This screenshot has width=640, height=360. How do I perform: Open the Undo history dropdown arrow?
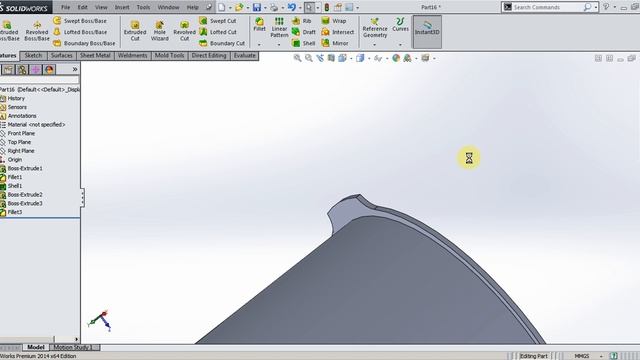coord(300,8)
